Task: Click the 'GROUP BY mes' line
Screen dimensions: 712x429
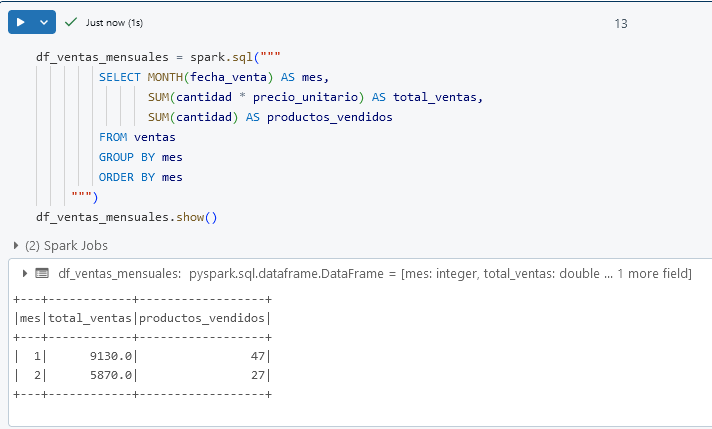Action: coord(140,157)
